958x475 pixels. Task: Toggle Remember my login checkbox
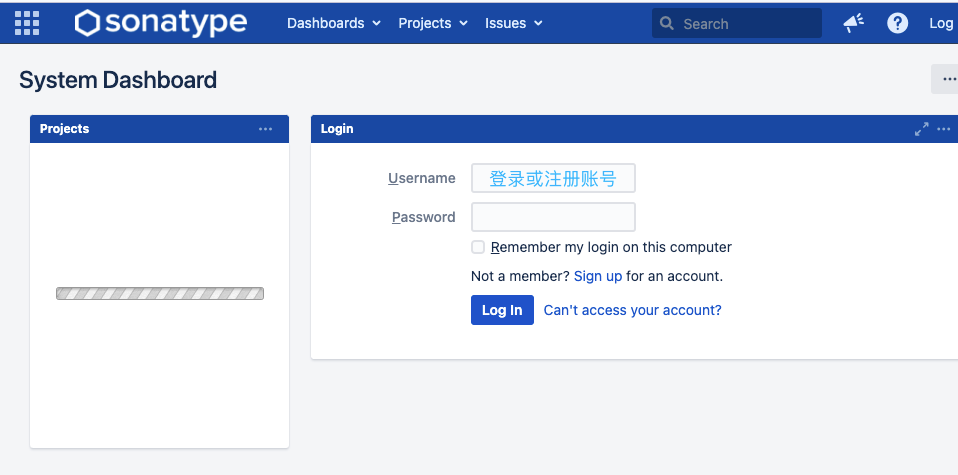478,247
